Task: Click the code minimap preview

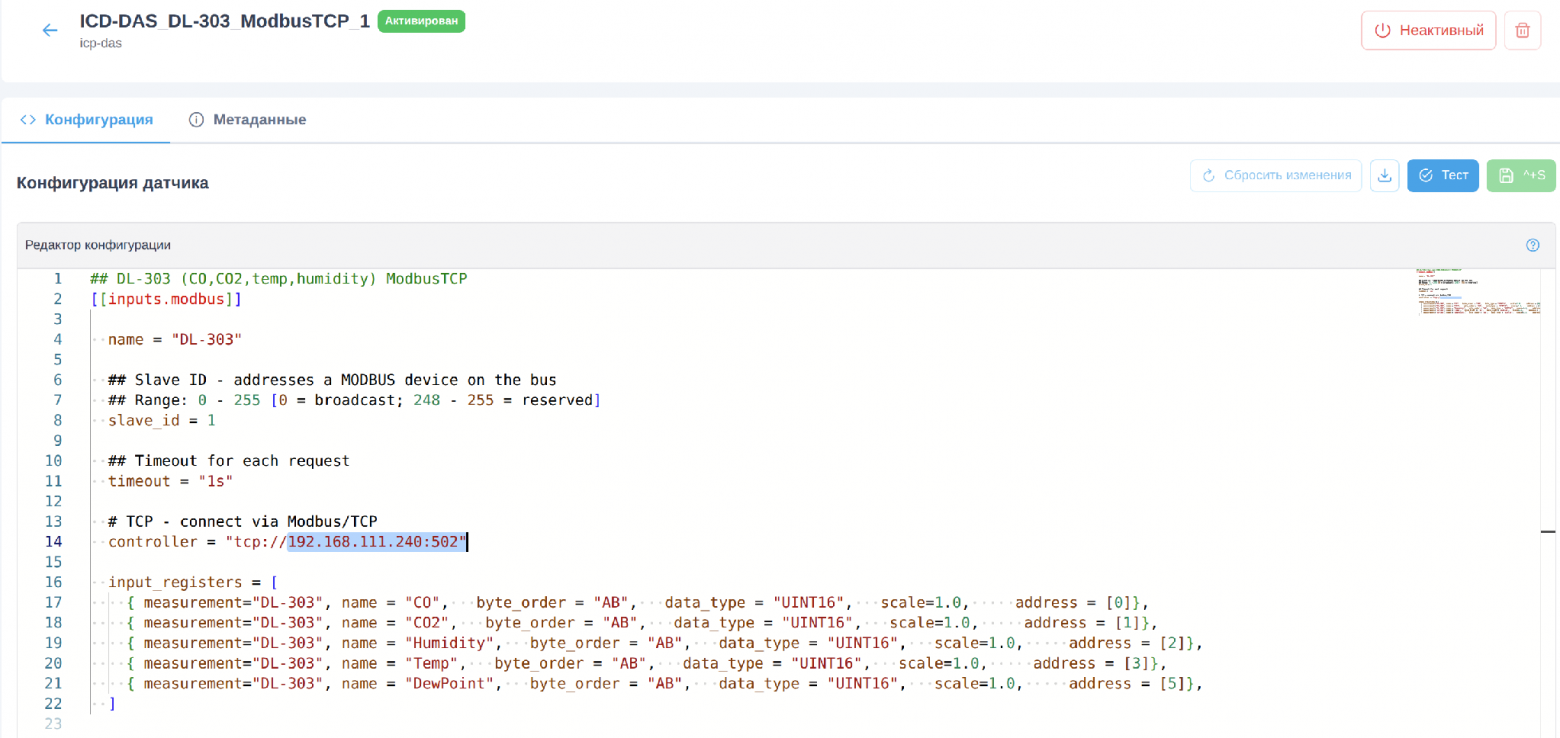Action: point(1477,292)
